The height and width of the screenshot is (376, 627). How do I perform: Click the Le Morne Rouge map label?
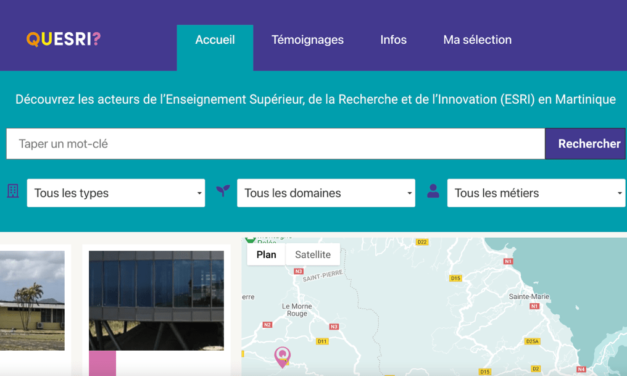tap(297, 310)
